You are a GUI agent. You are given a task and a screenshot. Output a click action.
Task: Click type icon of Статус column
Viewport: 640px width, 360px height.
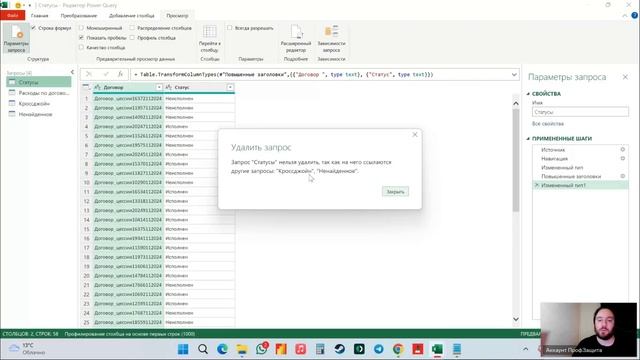coord(168,87)
